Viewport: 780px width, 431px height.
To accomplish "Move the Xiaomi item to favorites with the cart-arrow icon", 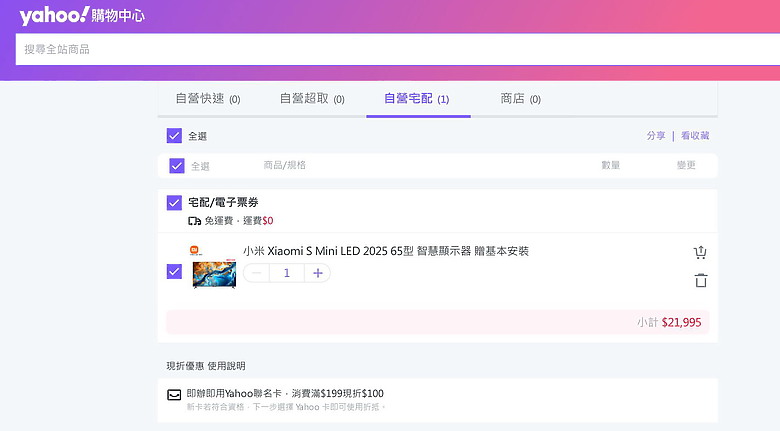I will pos(700,252).
